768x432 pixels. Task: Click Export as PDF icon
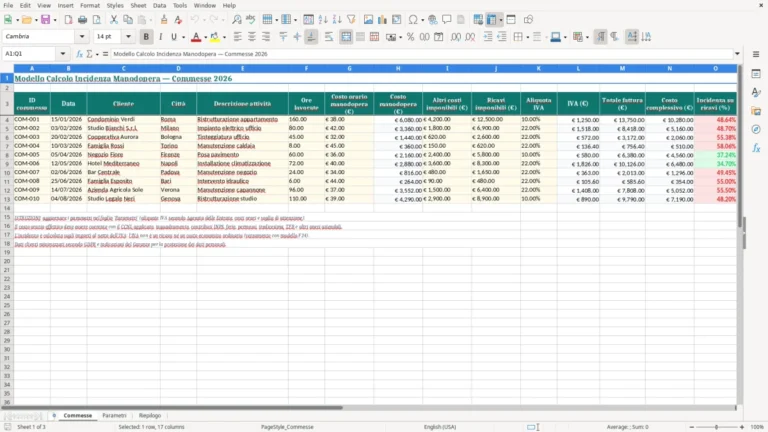click(x=68, y=20)
